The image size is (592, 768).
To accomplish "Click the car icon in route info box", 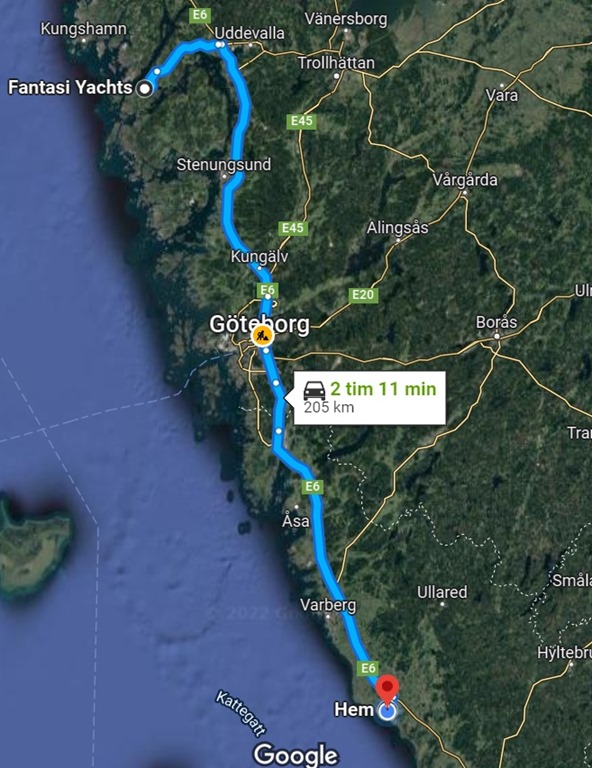I will click(314, 390).
